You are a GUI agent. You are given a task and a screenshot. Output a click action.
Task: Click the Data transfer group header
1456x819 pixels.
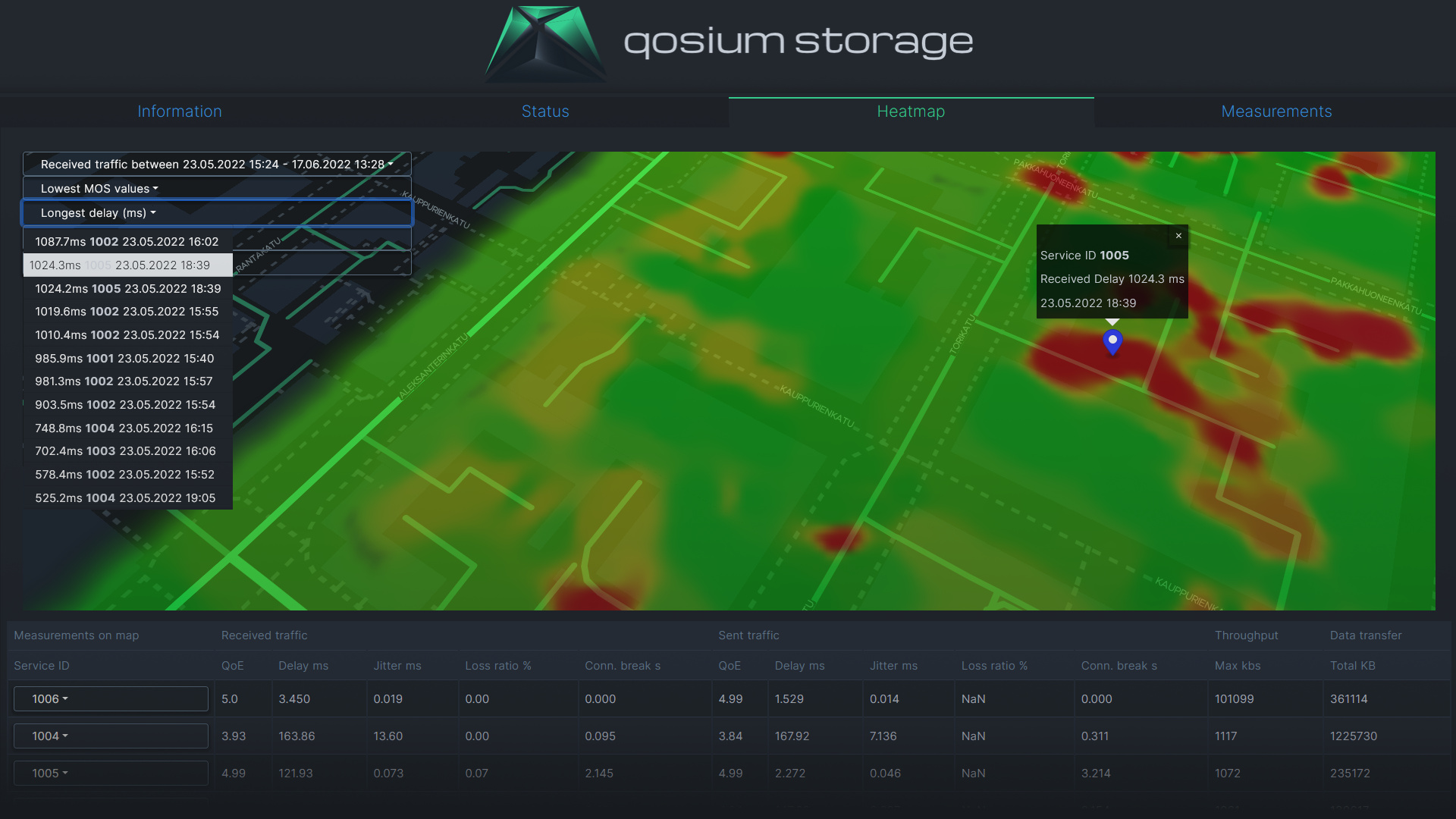click(1366, 635)
